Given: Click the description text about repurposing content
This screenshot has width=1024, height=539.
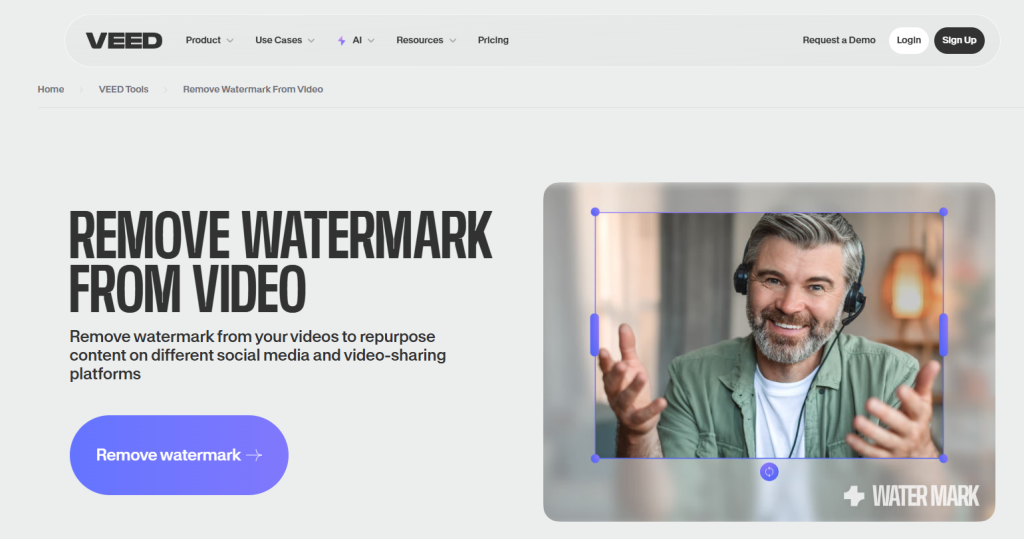Looking at the screenshot, I should click(x=258, y=355).
